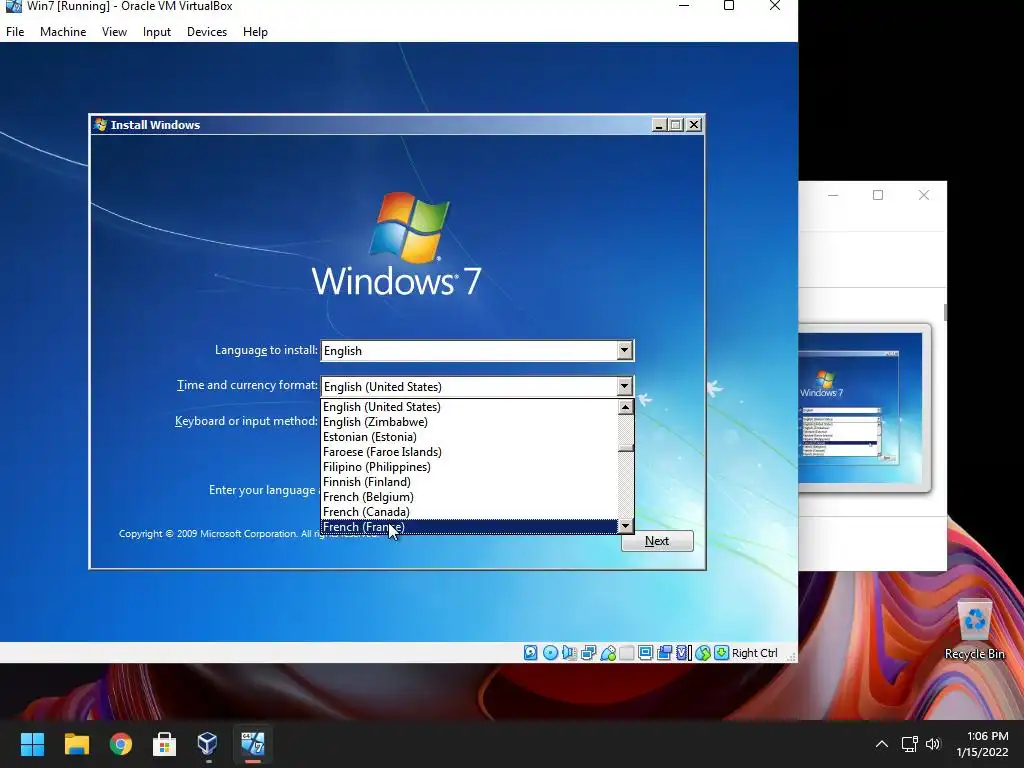The height and width of the screenshot is (768, 1024).
Task: Click the greyed shared folders status icon
Action: [626, 652]
